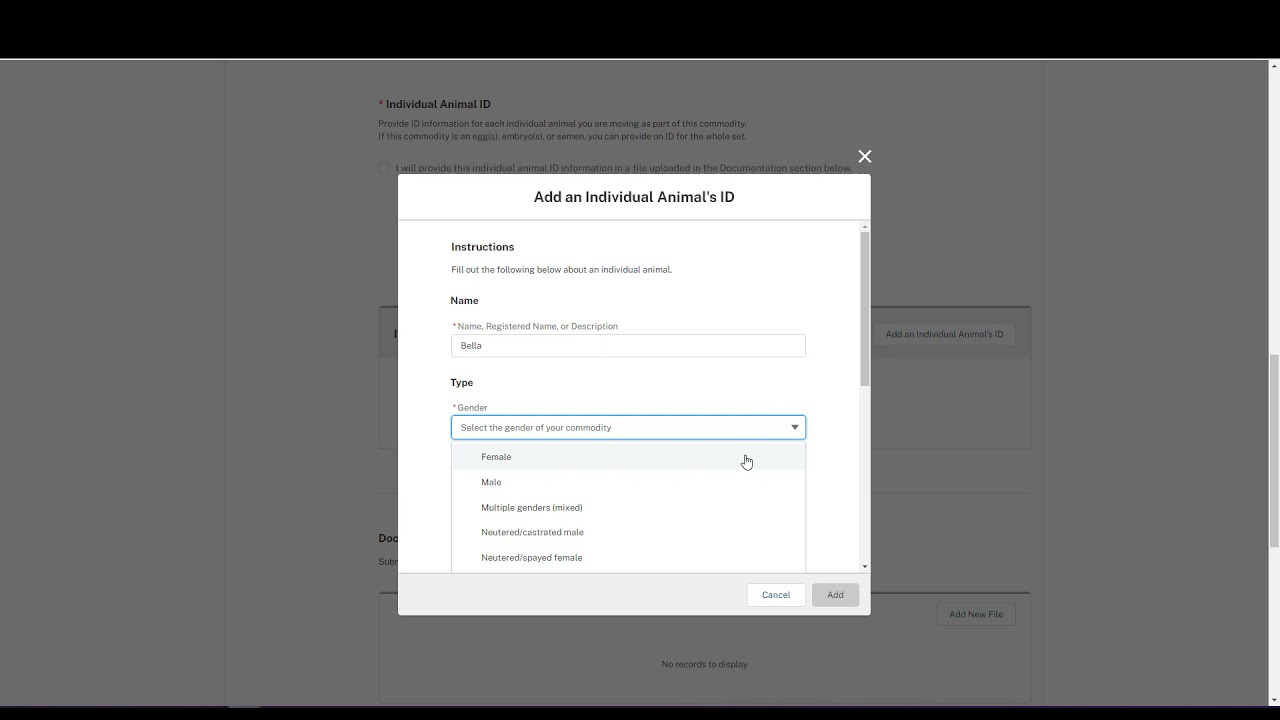1280x720 pixels.
Task: Open the Gender dropdown arrow
Action: pos(795,428)
